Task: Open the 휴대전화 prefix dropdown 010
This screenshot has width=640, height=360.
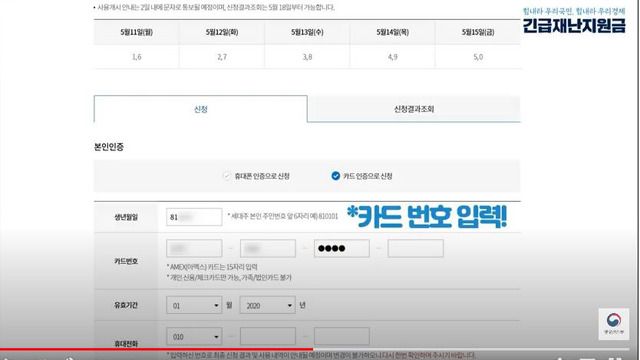Action: tap(194, 337)
